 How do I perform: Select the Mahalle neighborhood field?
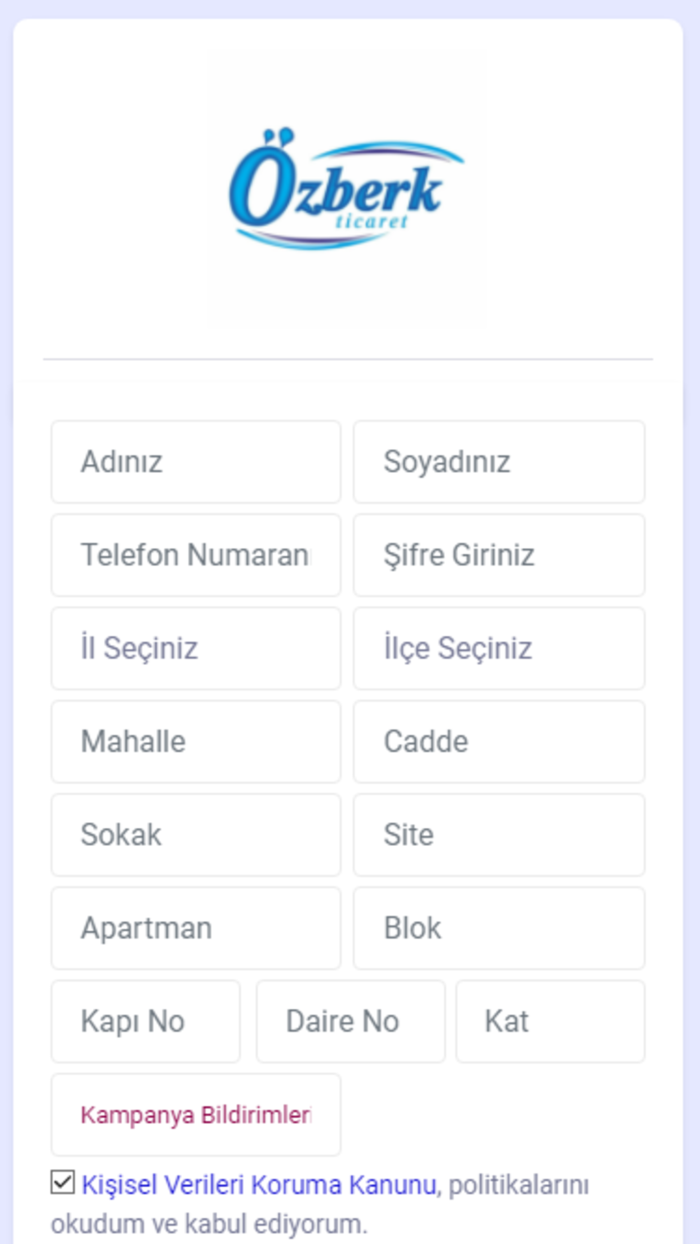(x=195, y=741)
